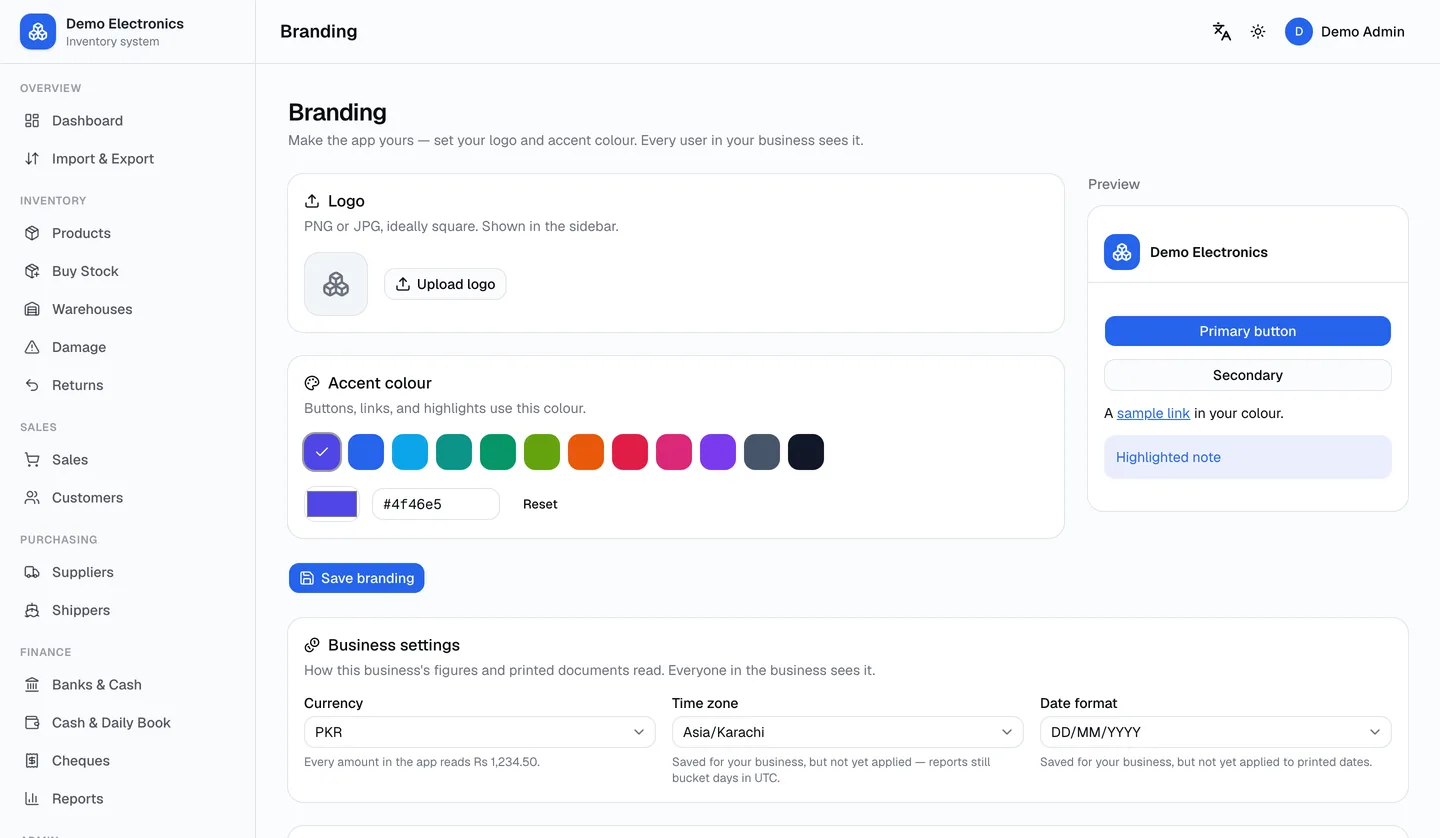Screen dimensions: 1440x838
Task: Open the Warehouses building icon
Action: click(x=32, y=309)
